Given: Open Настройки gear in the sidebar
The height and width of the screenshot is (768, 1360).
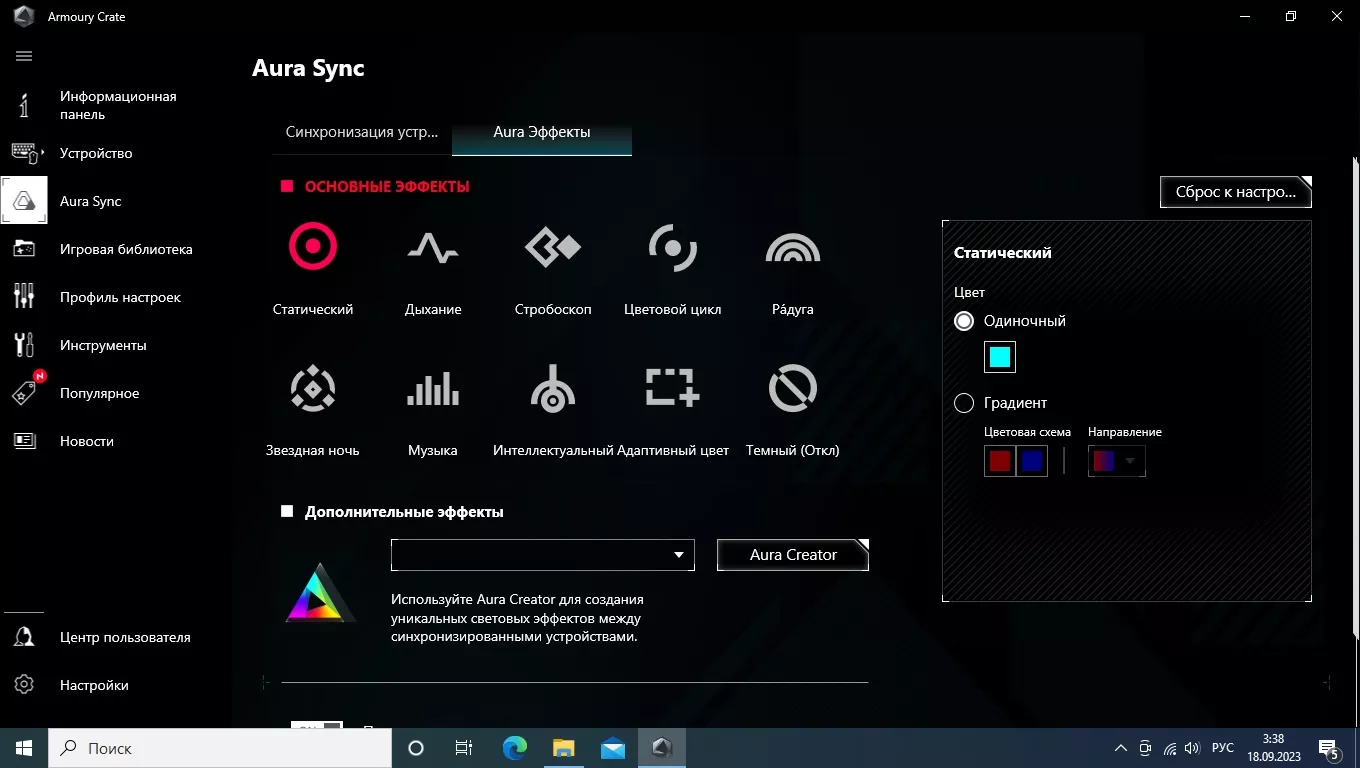Looking at the screenshot, I should [x=24, y=685].
